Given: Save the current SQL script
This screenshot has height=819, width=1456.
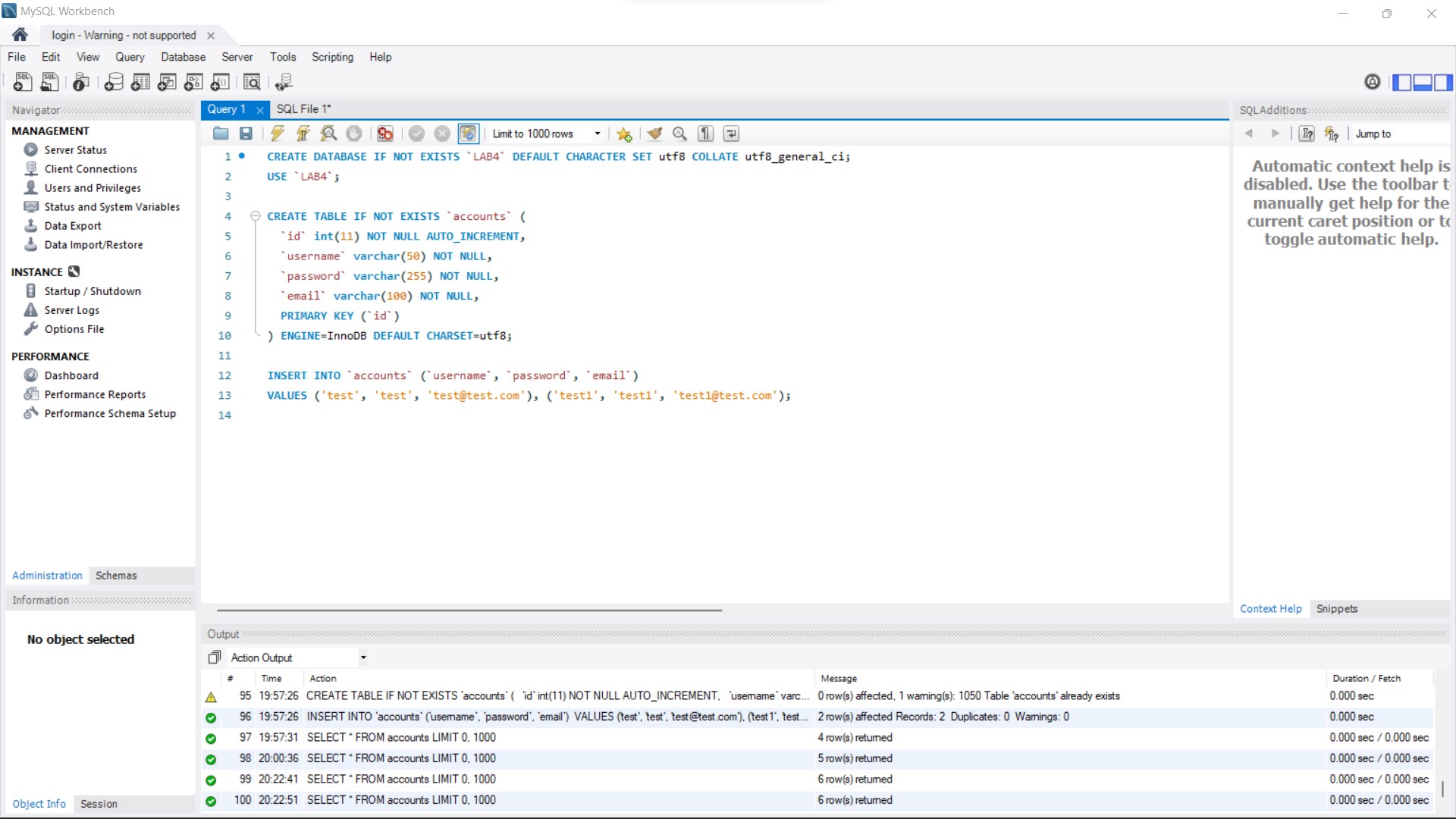Looking at the screenshot, I should coord(246,133).
